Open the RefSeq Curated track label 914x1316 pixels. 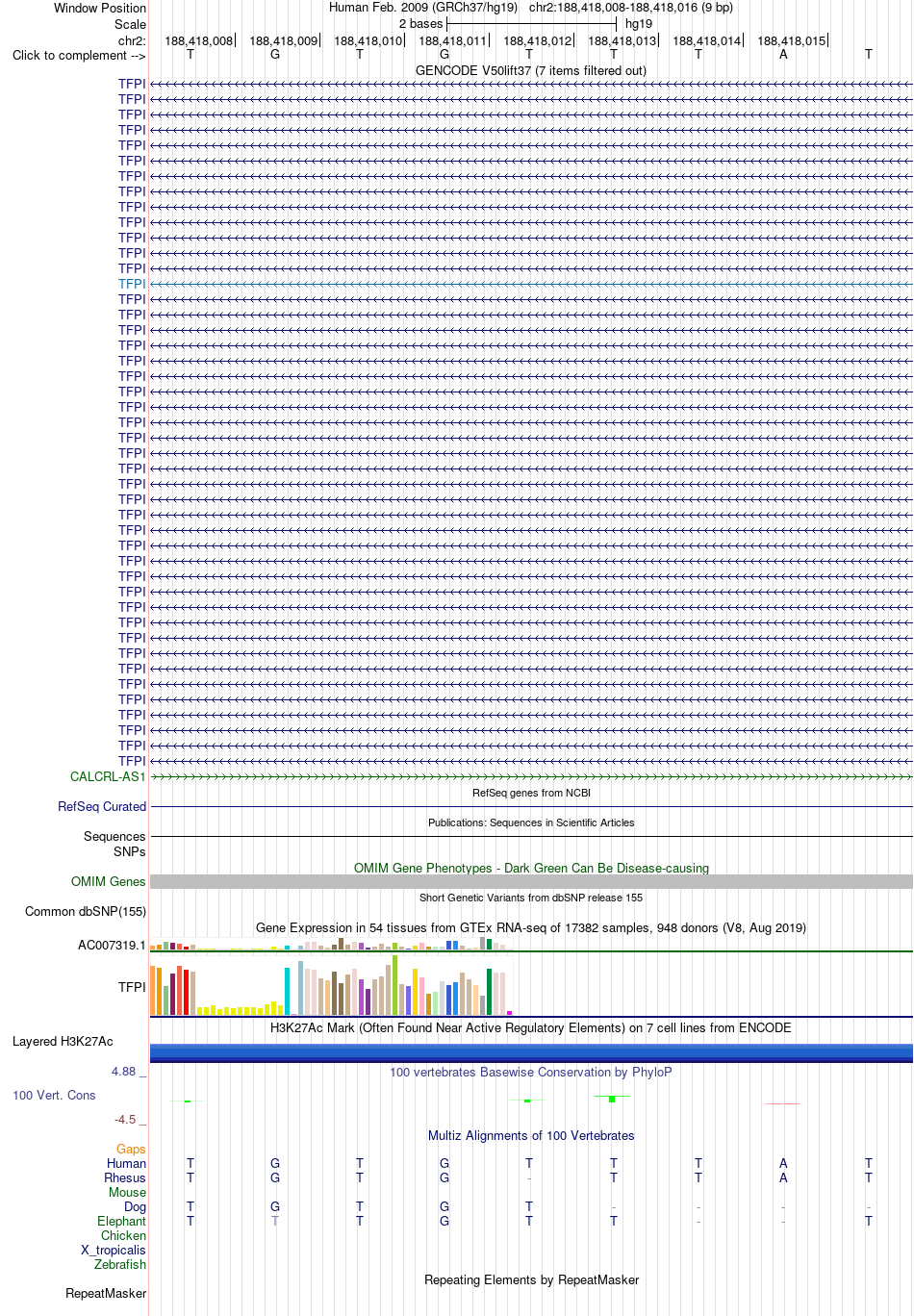[x=102, y=806]
